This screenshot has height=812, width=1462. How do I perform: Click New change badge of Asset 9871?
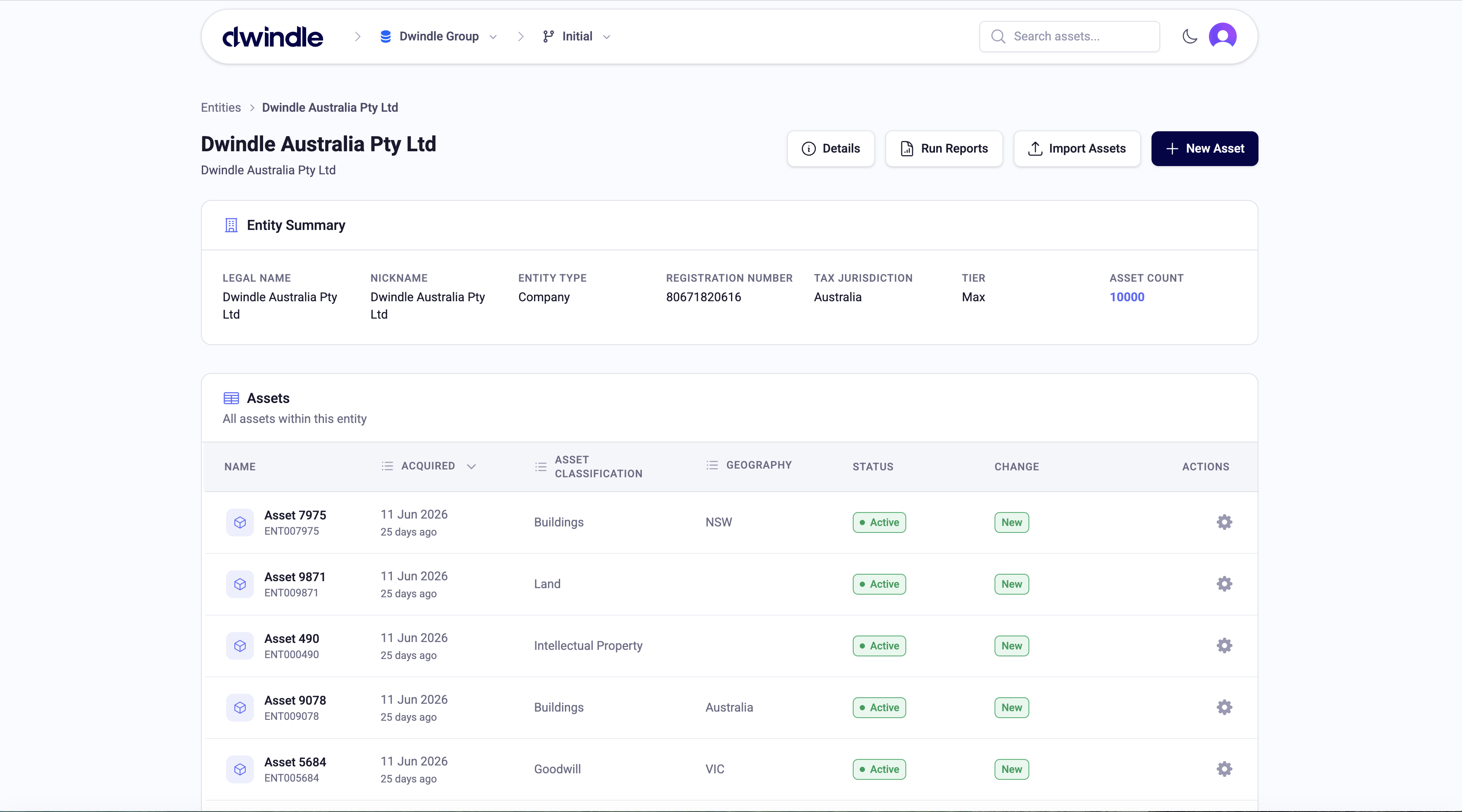(1011, 585)
